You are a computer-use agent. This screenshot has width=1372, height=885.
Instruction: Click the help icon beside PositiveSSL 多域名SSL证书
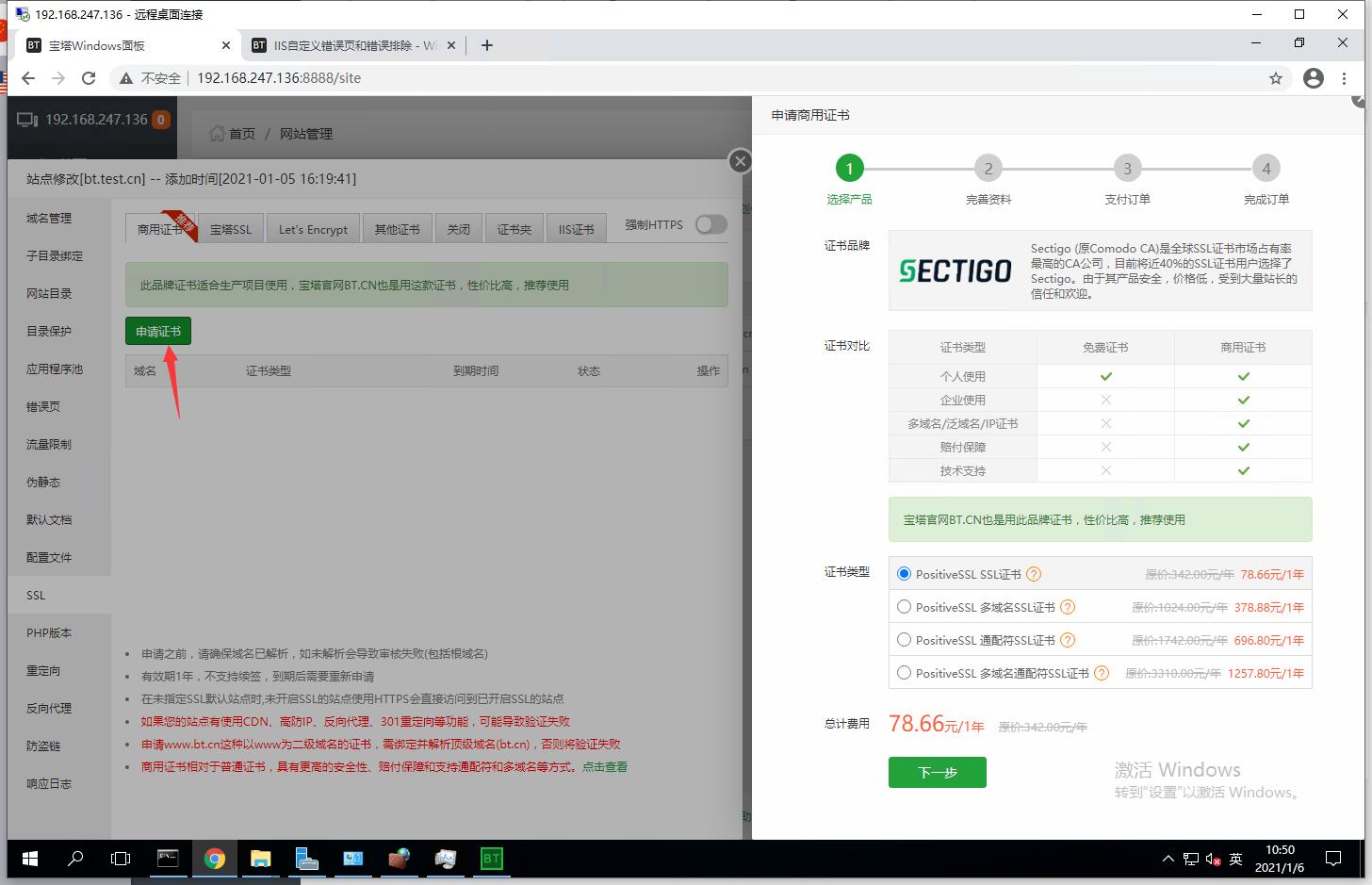pyautogui.click(x=1068, y=607)
